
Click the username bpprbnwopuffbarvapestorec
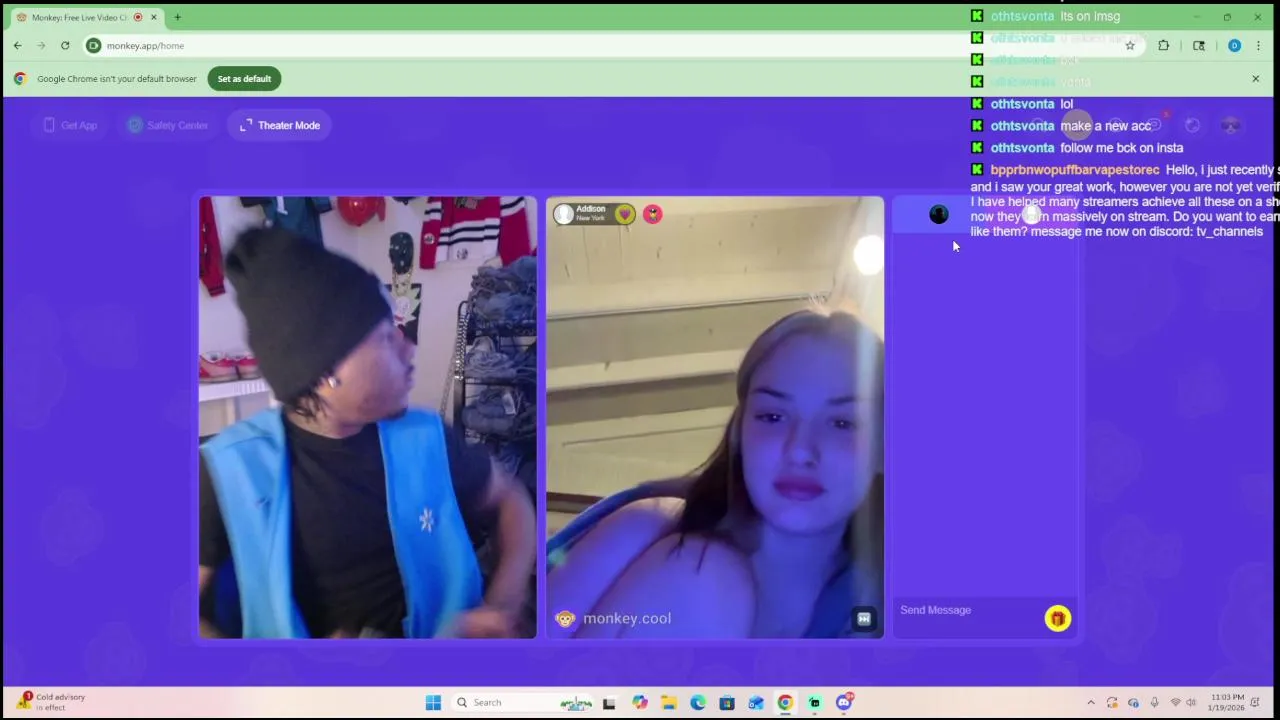[x=1075, y=170]
